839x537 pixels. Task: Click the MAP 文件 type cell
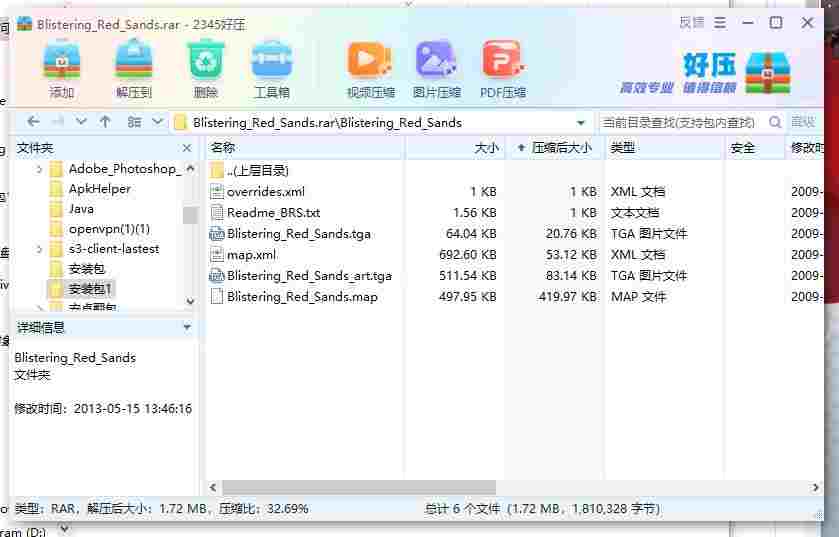(638, 296)
